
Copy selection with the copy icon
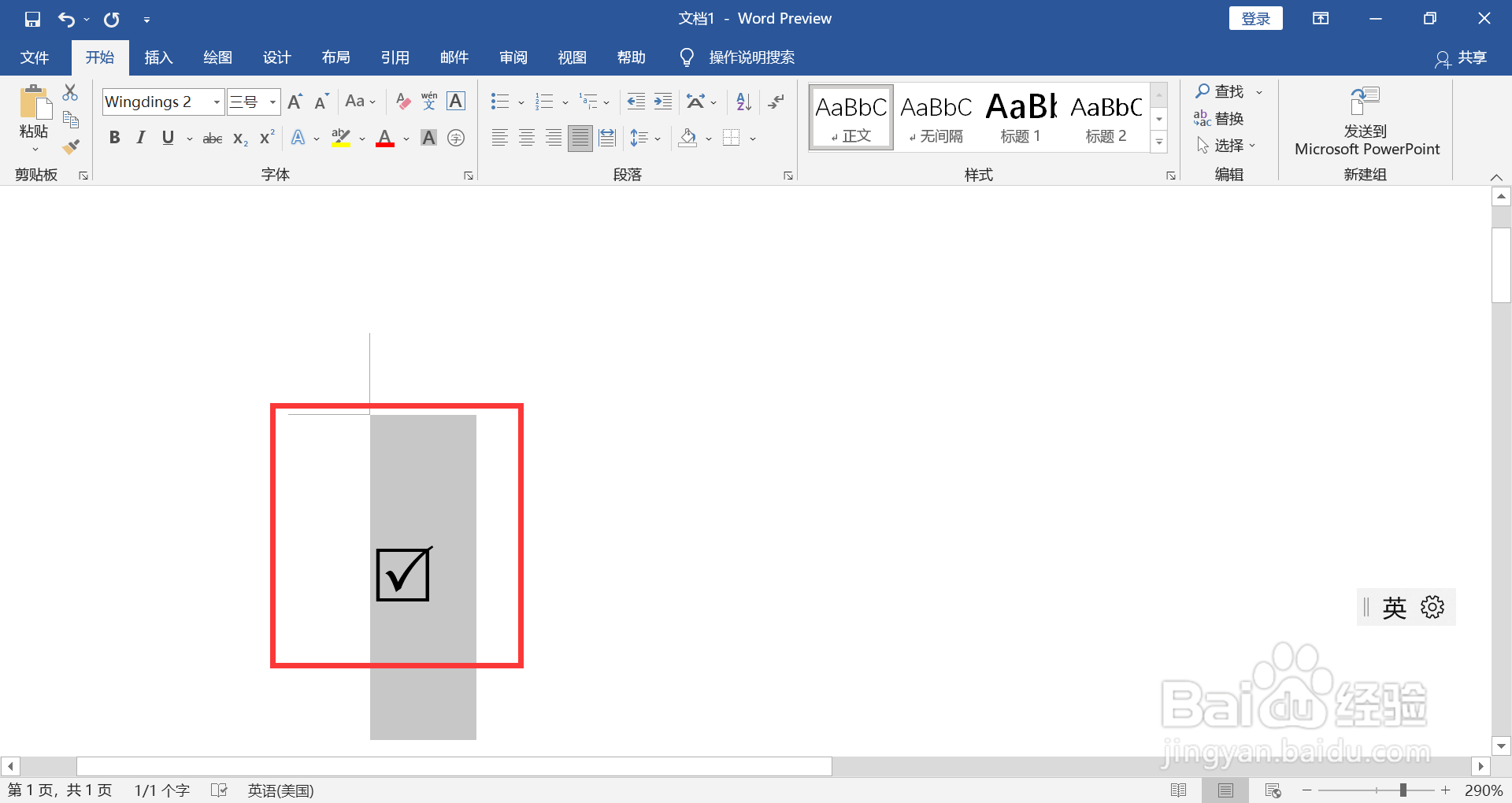tap(71, 120)
